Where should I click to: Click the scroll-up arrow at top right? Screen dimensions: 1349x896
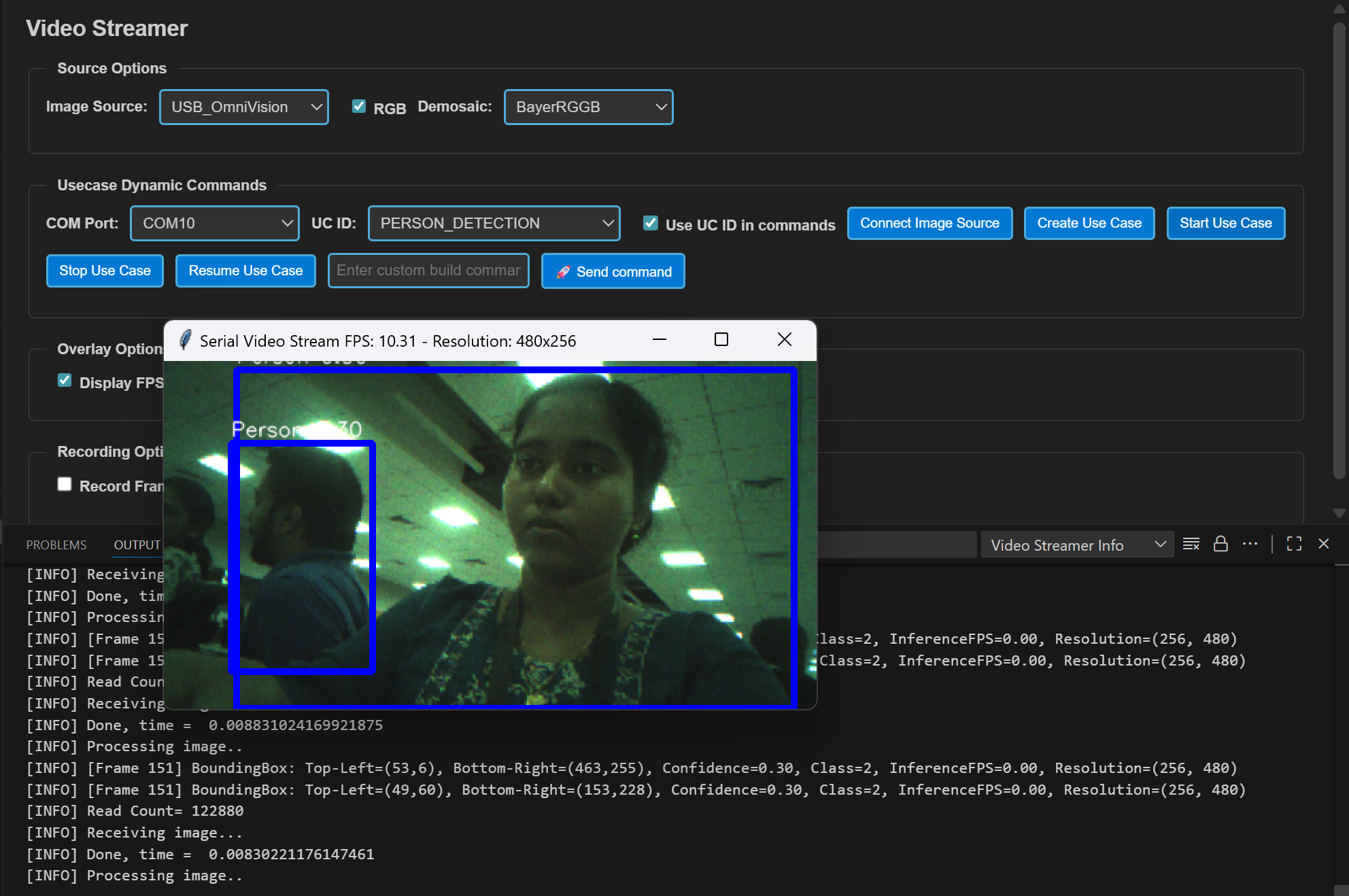1339,10
